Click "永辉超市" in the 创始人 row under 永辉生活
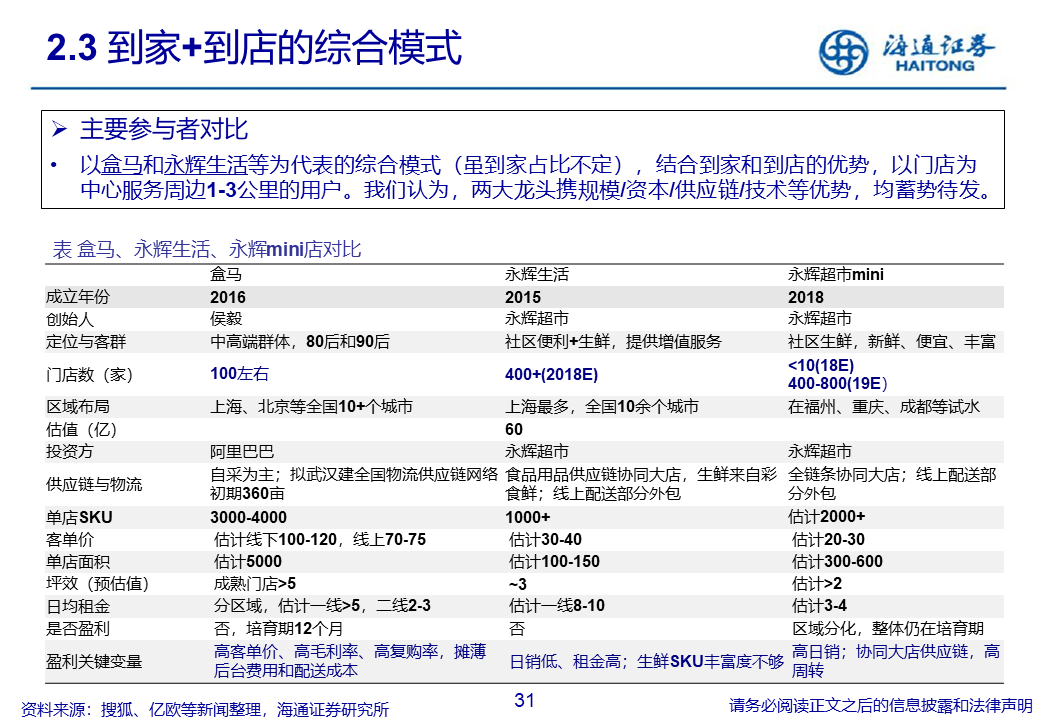Image resolution: width=1040 pixels, height=720 pixels. point(537,319)
